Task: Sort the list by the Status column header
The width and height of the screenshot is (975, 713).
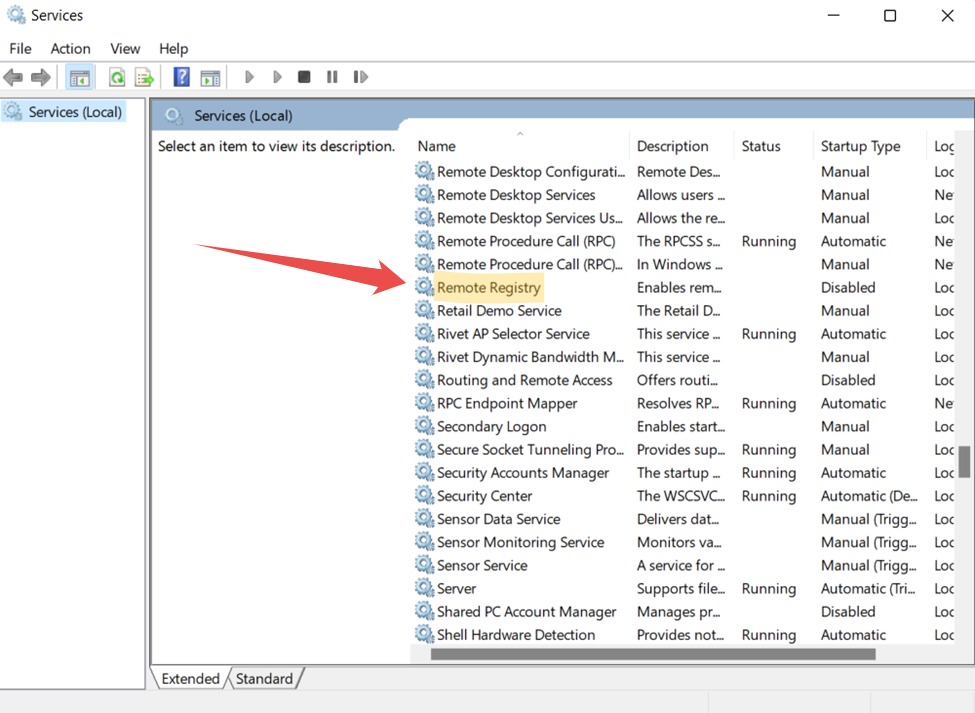Action: coord(761,146)
